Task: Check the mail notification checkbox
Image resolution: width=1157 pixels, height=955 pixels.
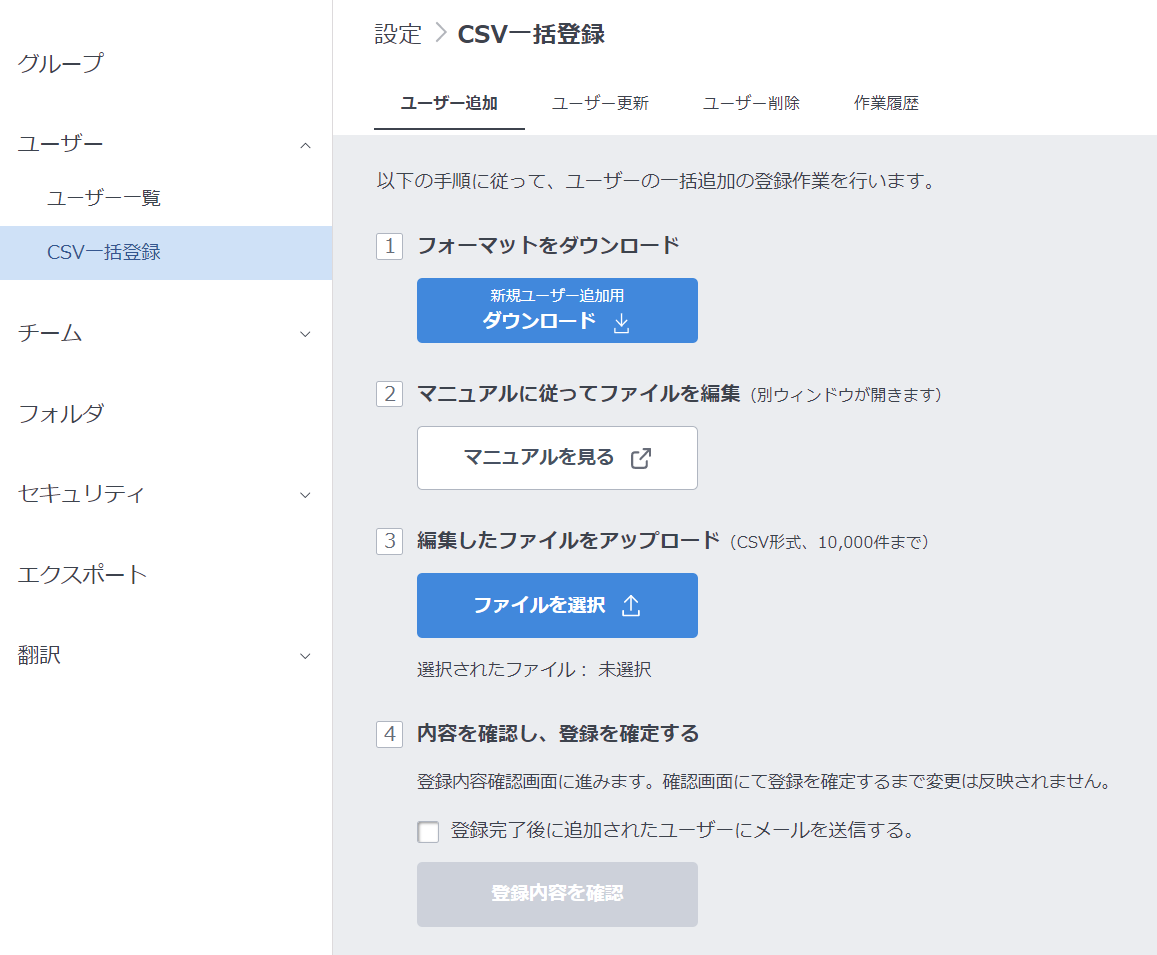Action: click(428, 832)
